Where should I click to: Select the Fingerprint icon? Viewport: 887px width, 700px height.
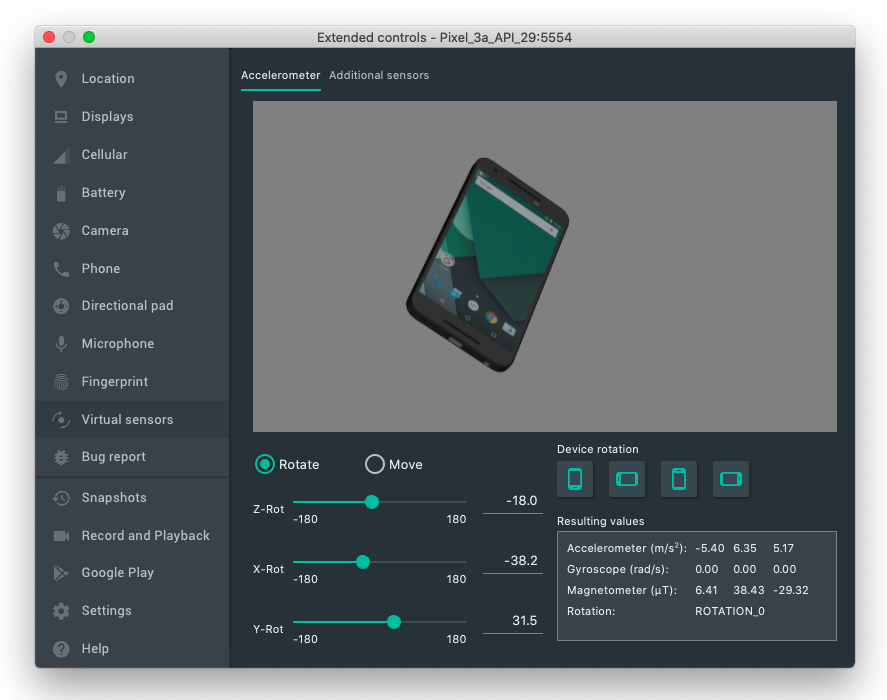click(61, 382)
